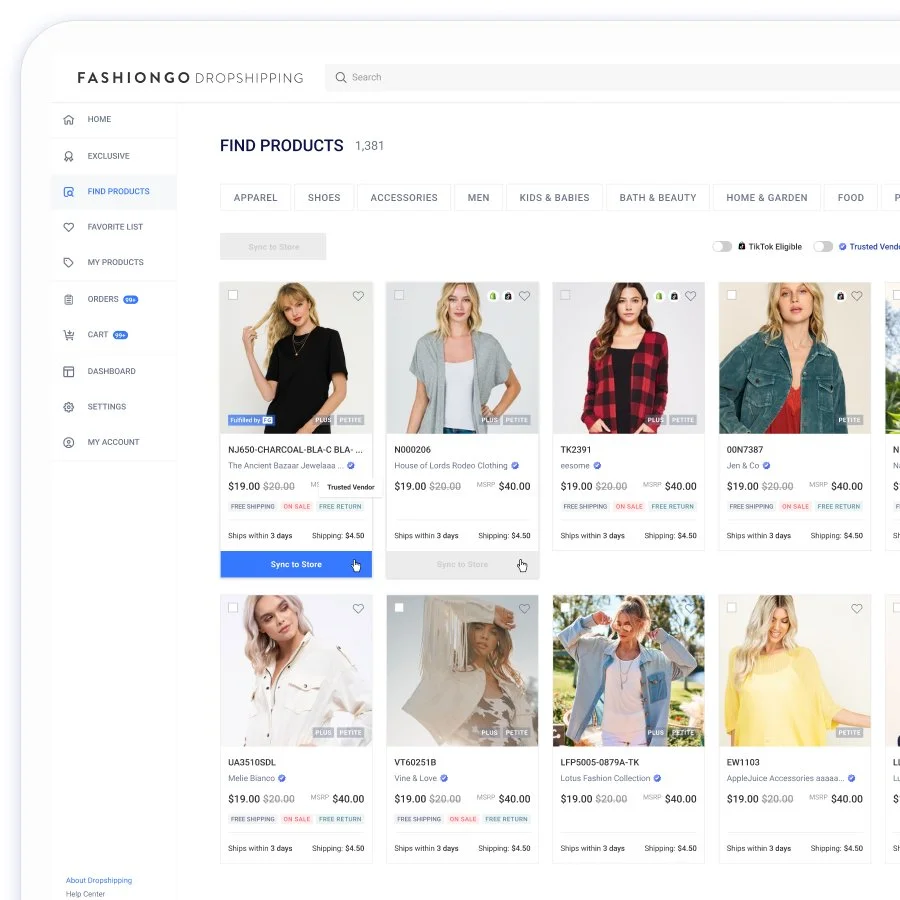Click the search magnifier icon

coord(341,77)
